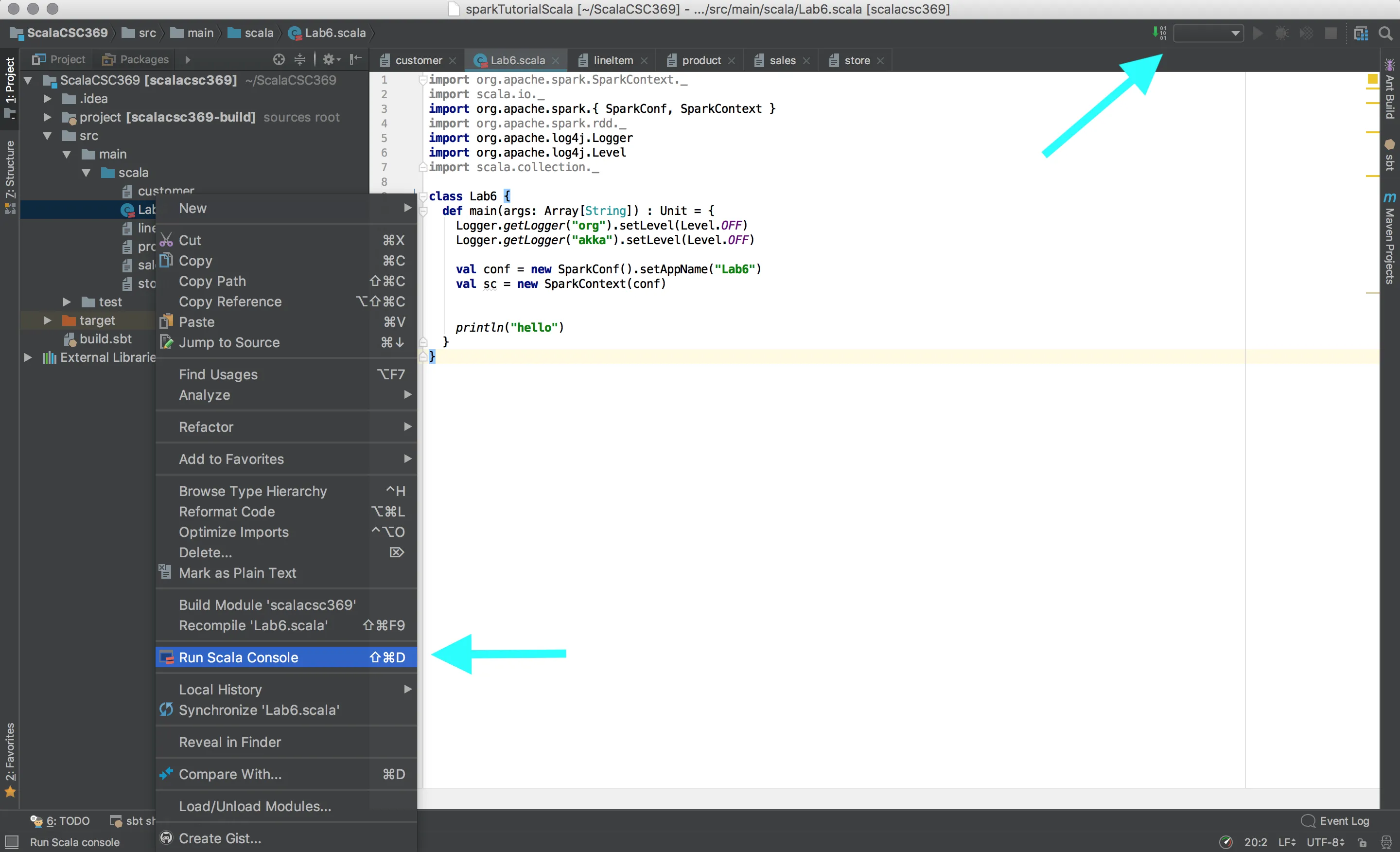Viewport: 1400px width, 852px height.
Task: Select build.sbt file in project tree
Action: click(x=105, y=339)
